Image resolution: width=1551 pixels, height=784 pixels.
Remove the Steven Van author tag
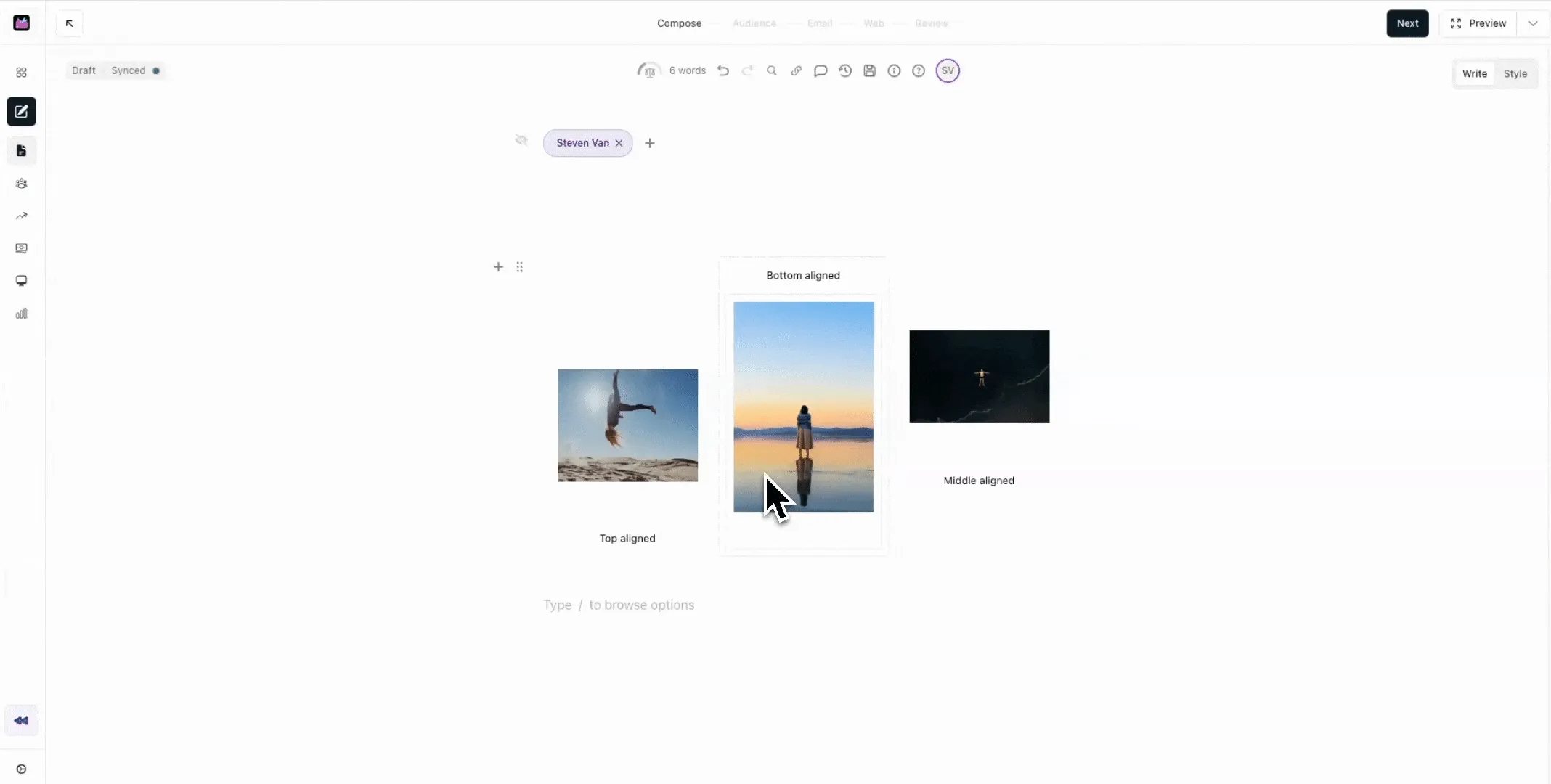[619, 143]
